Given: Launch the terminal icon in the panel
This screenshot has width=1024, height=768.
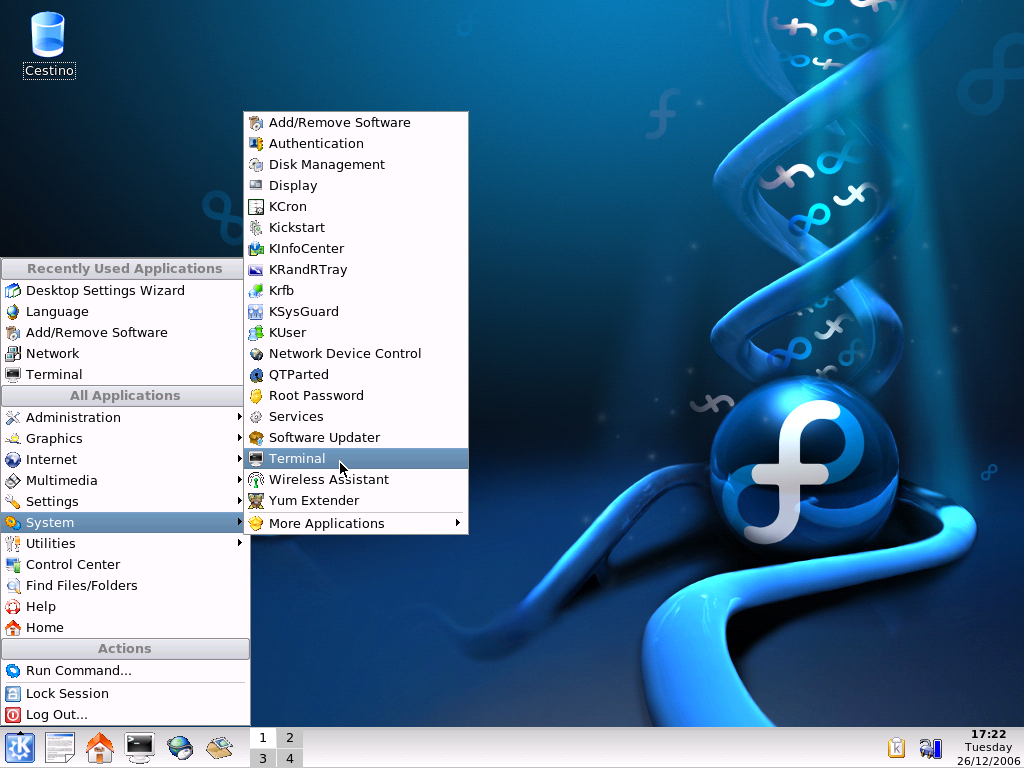Looking at the screenshot, I should (139, 748).
